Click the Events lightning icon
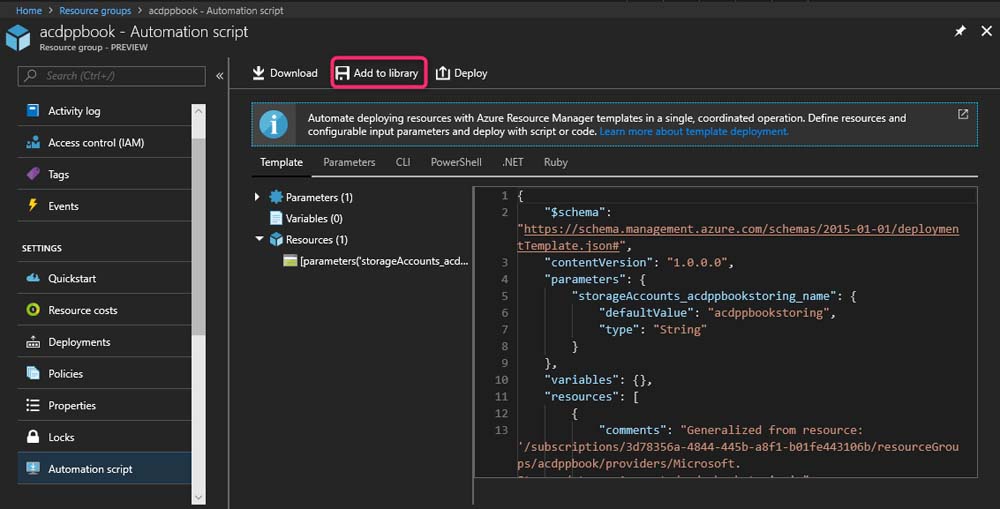 [x=32, y=206]
